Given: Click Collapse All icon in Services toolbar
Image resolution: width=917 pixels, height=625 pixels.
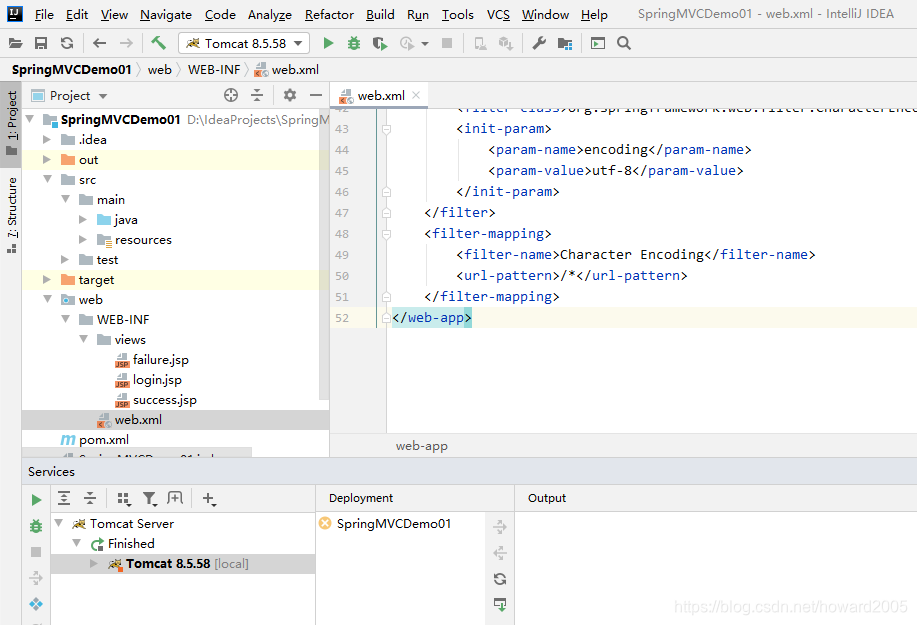Looking at the screenshot, I should tap(89, 498).
